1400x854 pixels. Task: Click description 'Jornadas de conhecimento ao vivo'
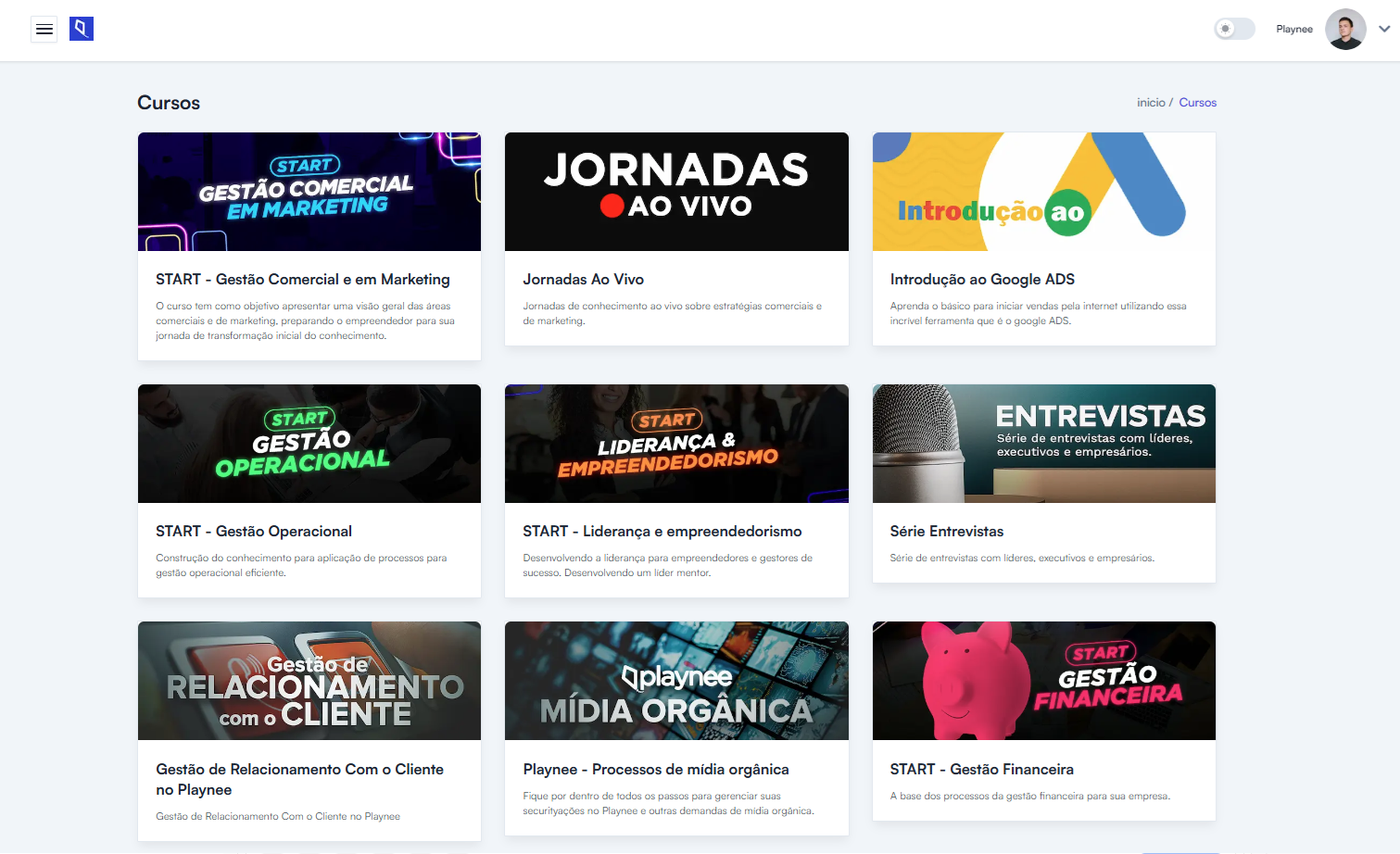[672, 313]
